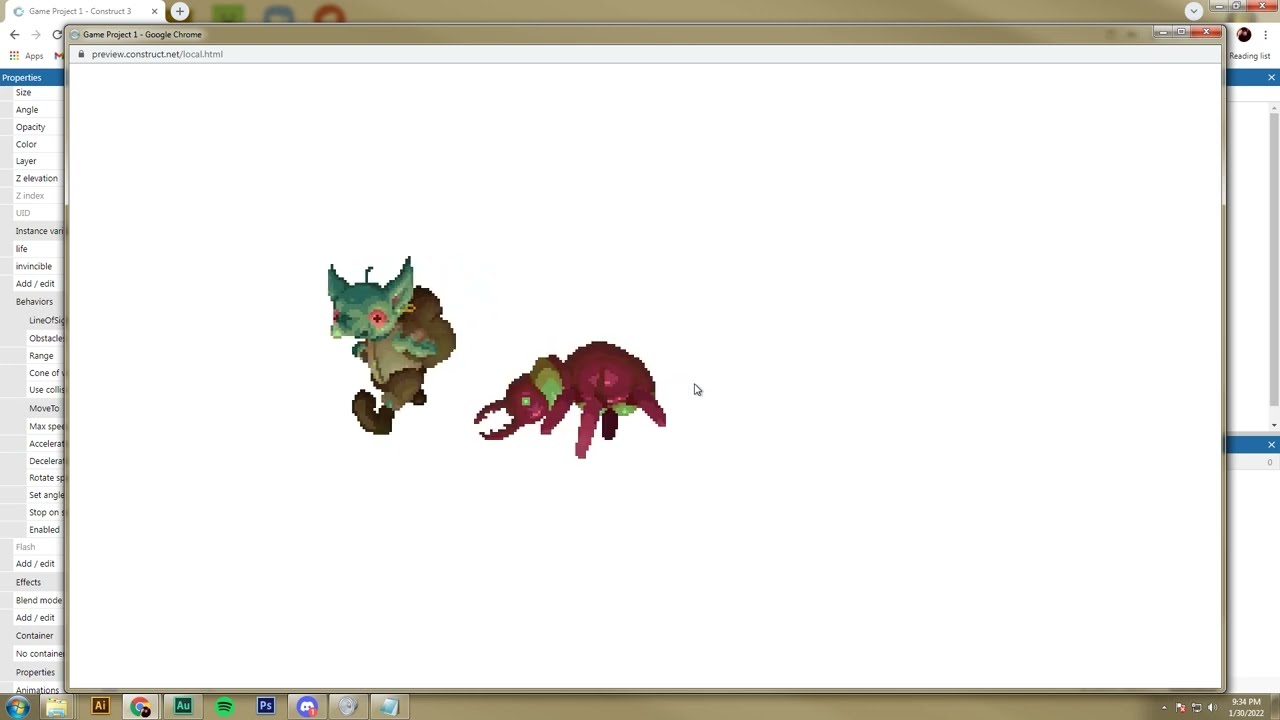This screenshot has height=720, width=1280.
Task: Select the Properties panel header
Action: [32, 77]
